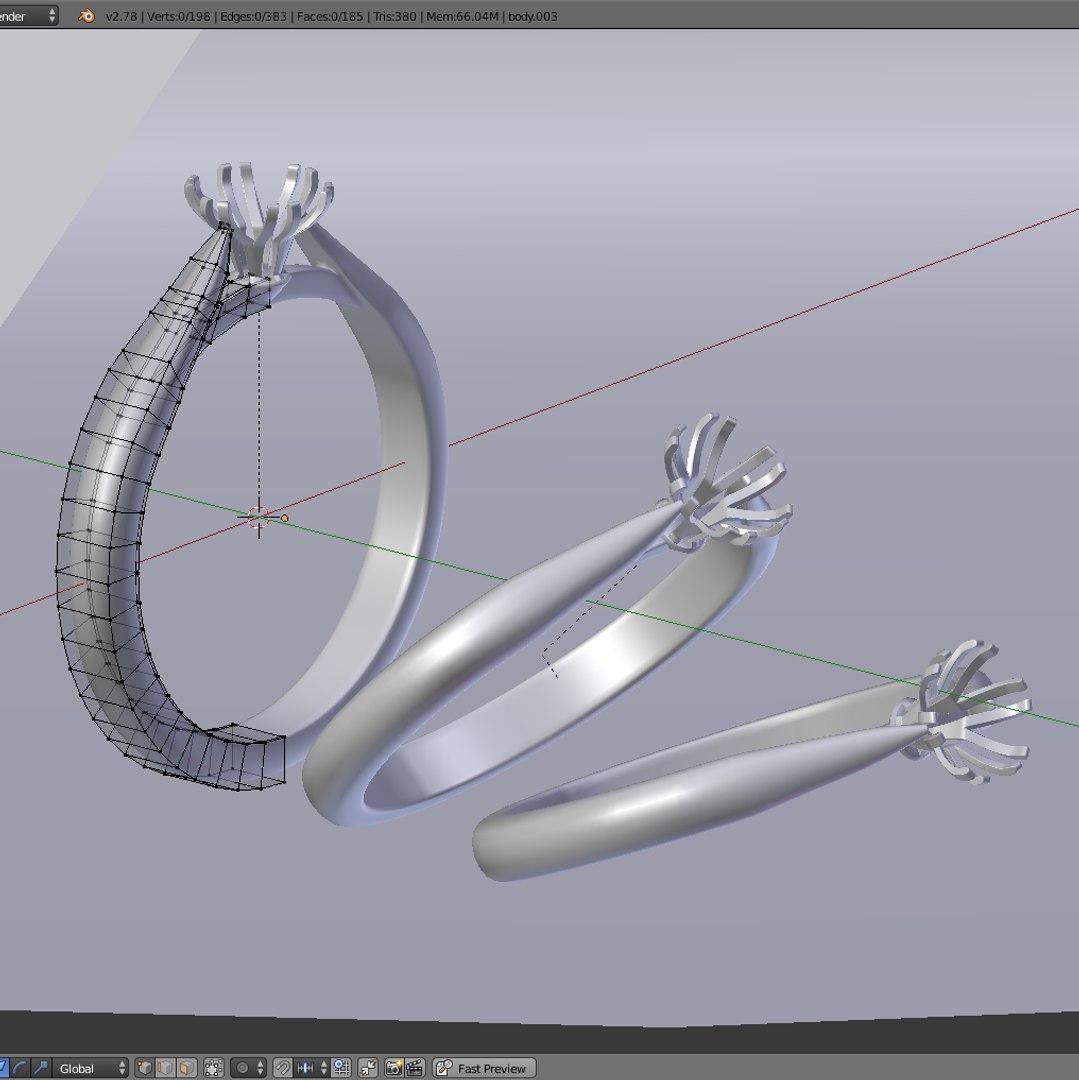This screenshot has height=1080, width=1079.
Task: Toggle limit selection to visible
Action: point(213,1068)
